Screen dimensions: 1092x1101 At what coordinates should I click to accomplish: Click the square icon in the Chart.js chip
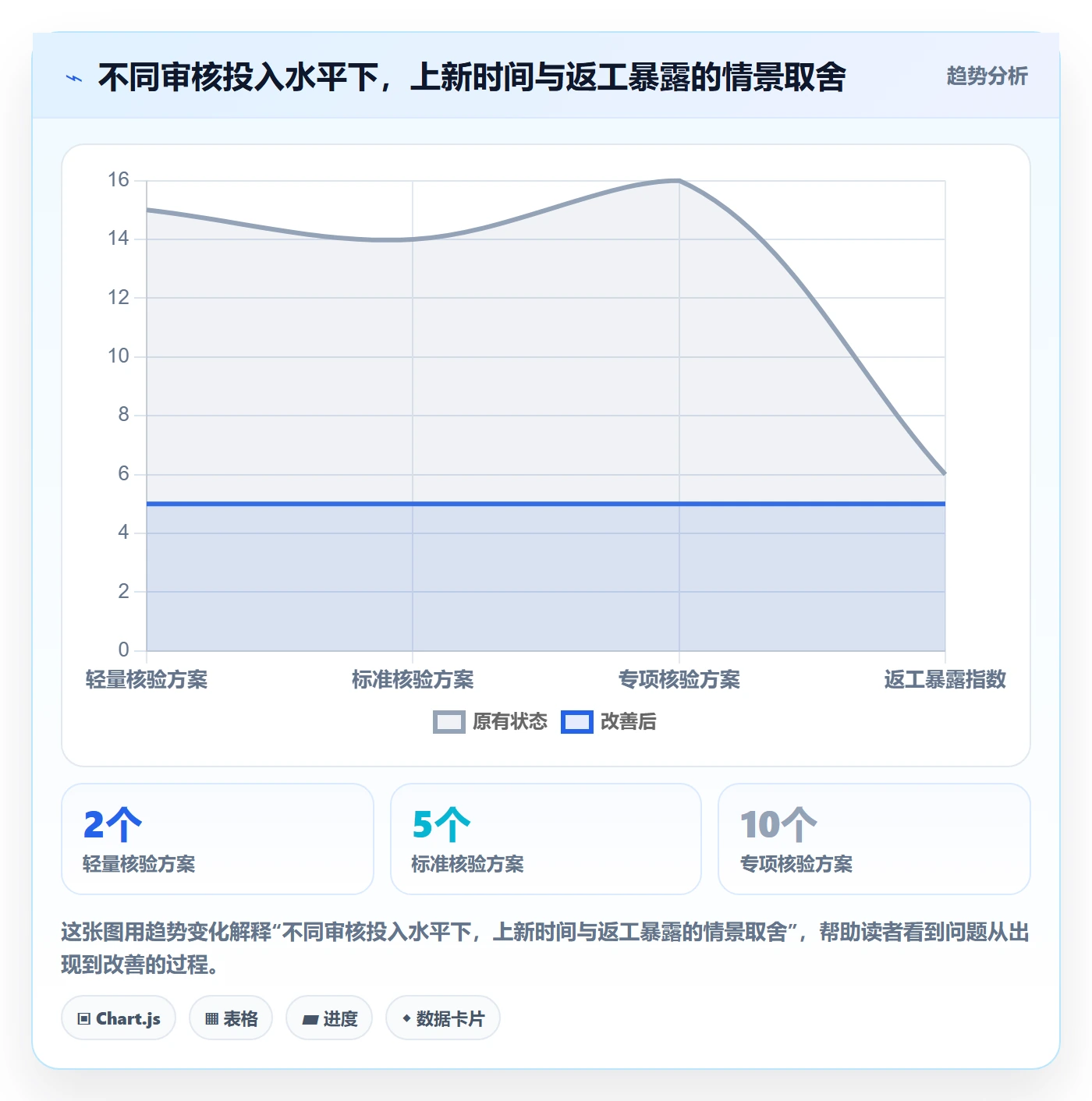point(84,1018)
